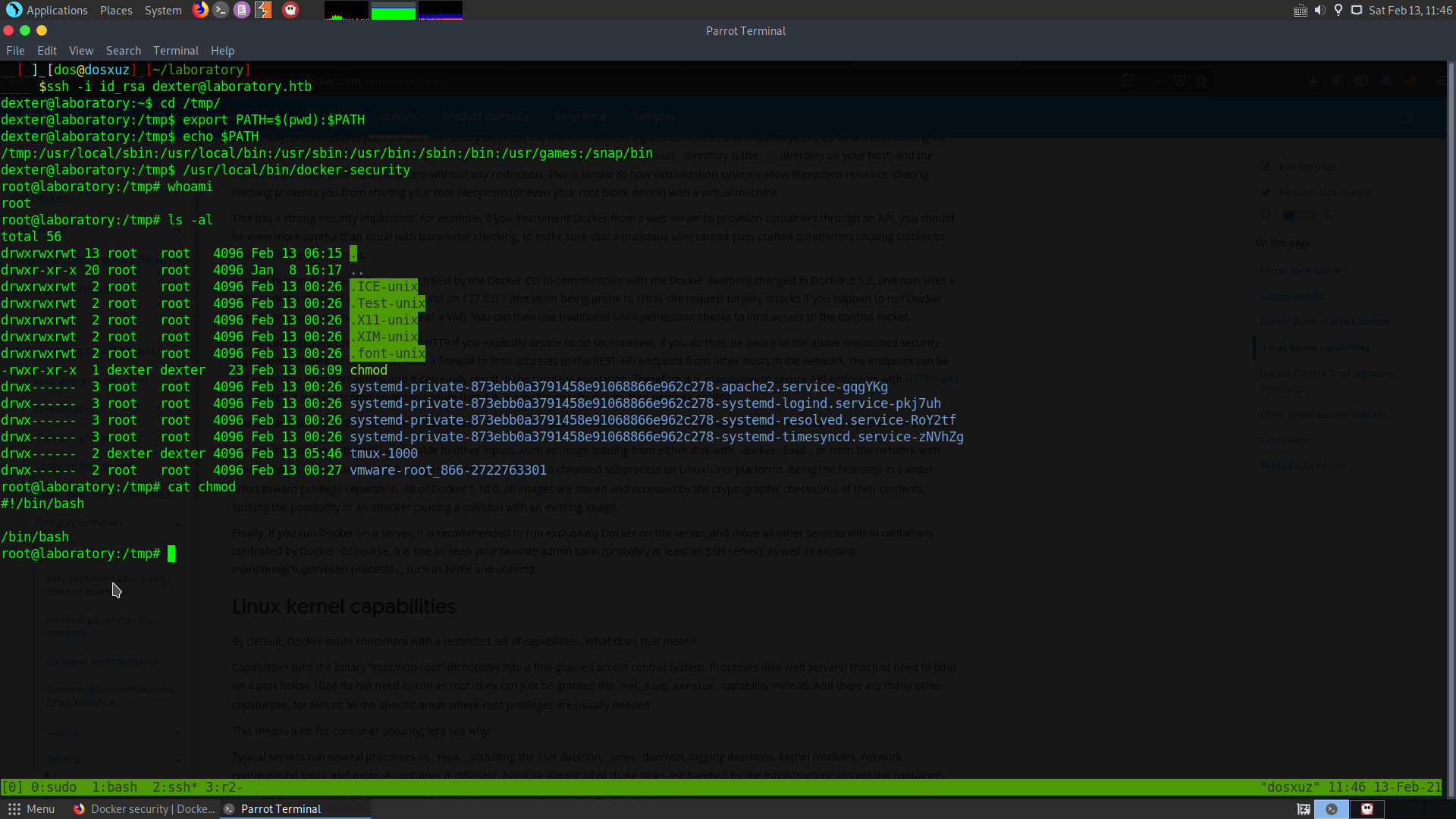Click the CPU system monitor graph
Image resolution: width=1456 pixels, height=819 pixels.
347,10
